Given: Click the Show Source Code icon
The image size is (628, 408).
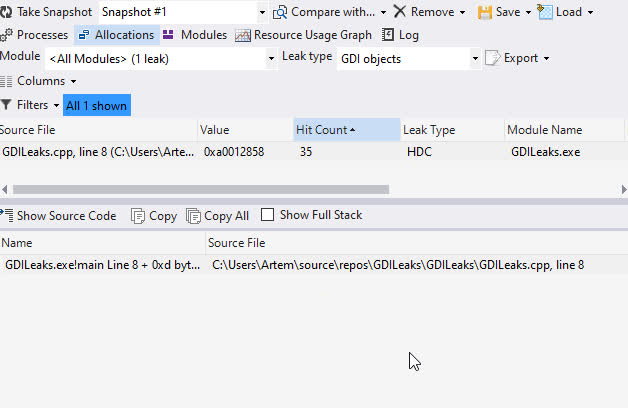Looking at the screenshot, I should pyautogui.click(x=6, y=215).
